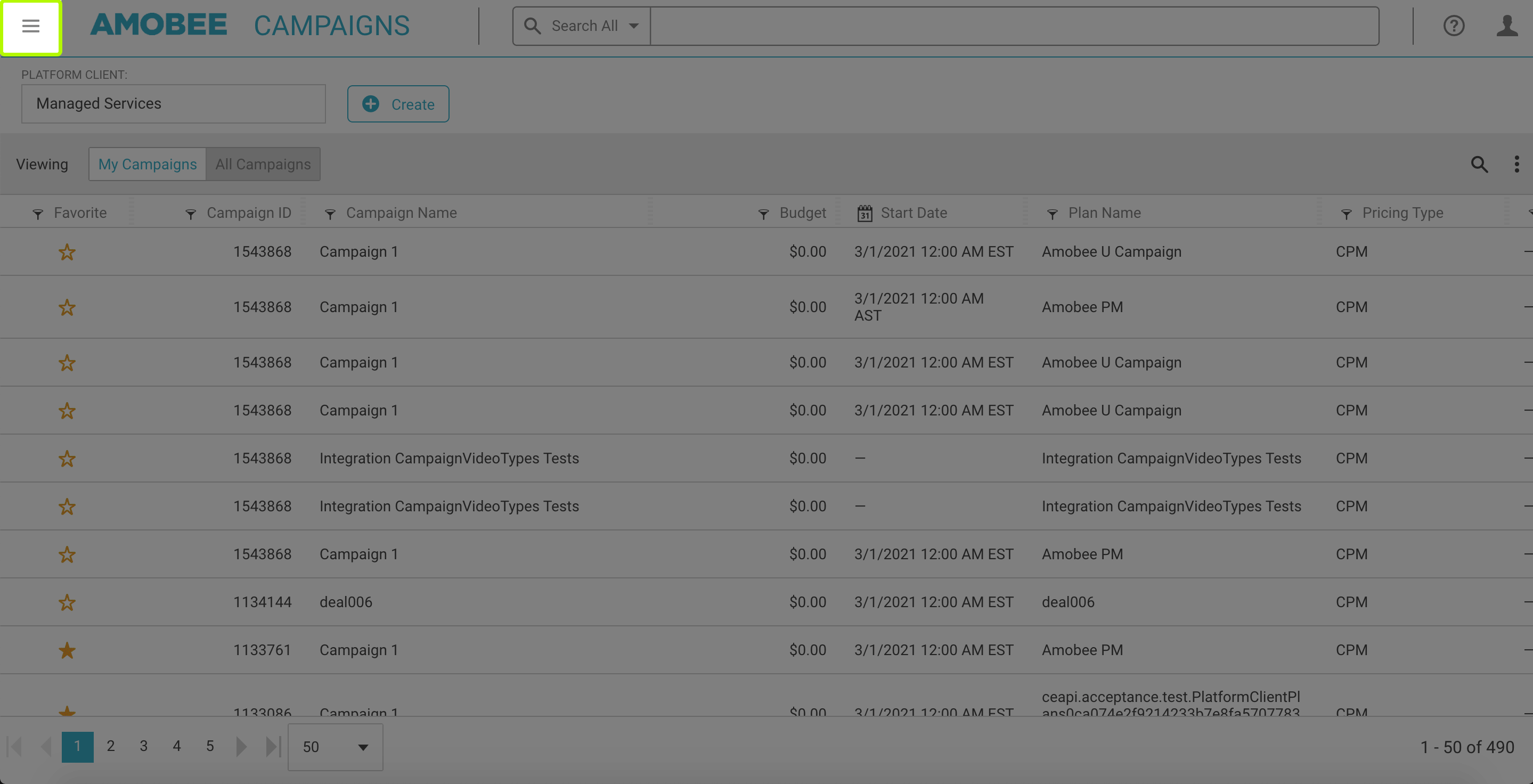Sort by Budget column header
This screenshot has width=1533, height=784.
pos(803,213)
